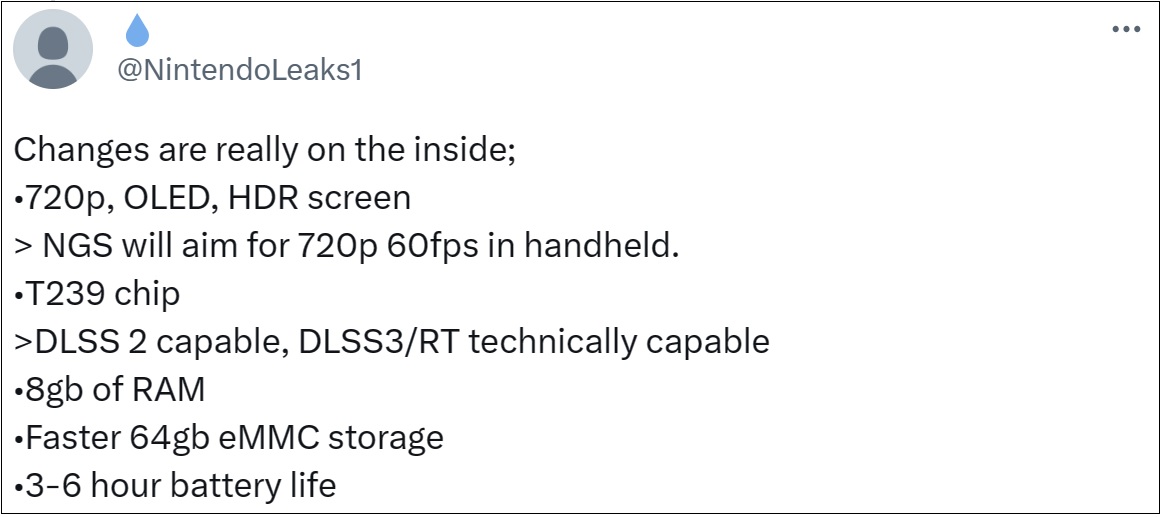Click the '720p, OLED, HDR screen' bullet line

click(x=212, y=198)
